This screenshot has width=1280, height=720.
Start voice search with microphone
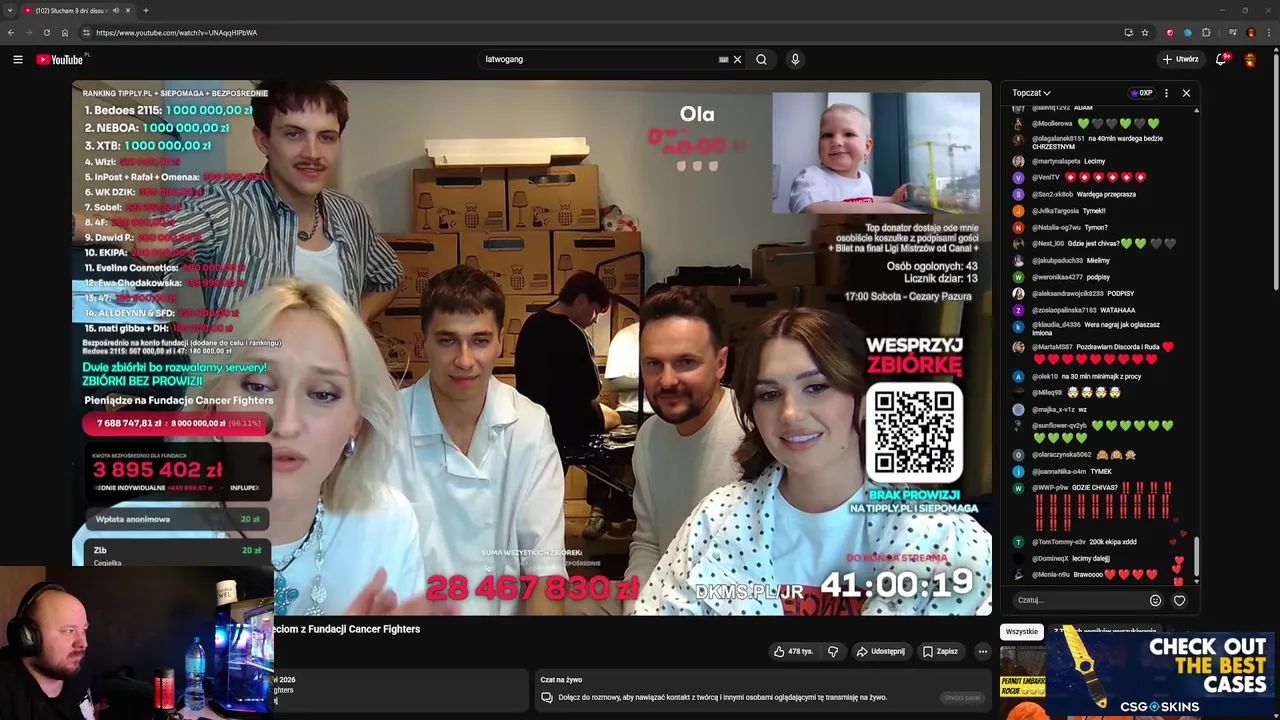click(x=795, y=59)
